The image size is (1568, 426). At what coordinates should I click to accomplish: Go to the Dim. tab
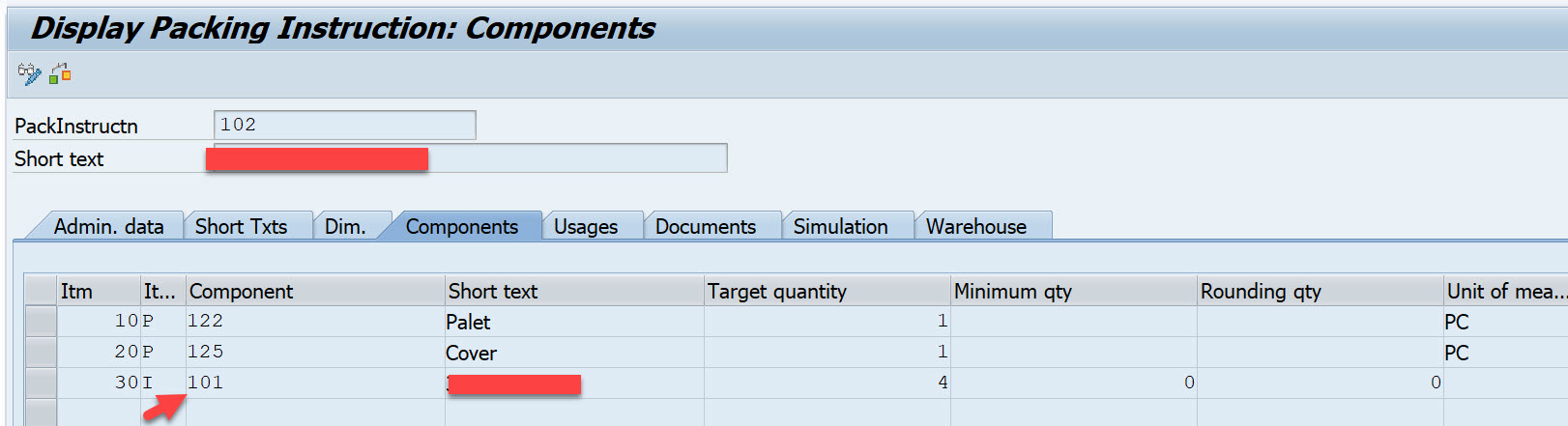(345, 226)
